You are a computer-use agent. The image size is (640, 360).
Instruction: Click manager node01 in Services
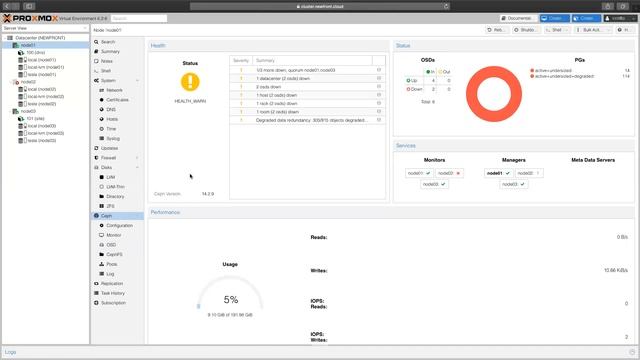498,173
